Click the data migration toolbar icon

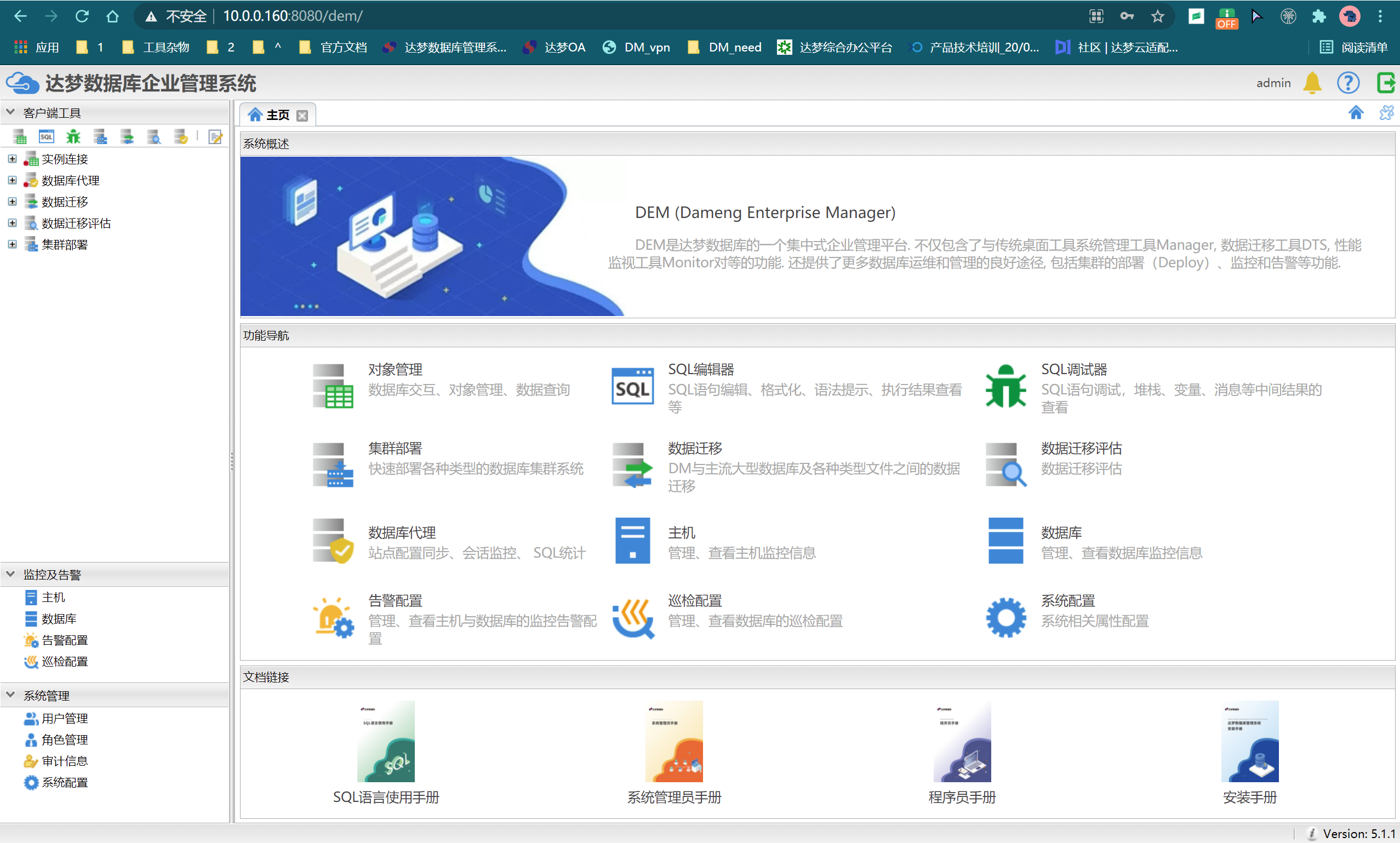(127, 136)
